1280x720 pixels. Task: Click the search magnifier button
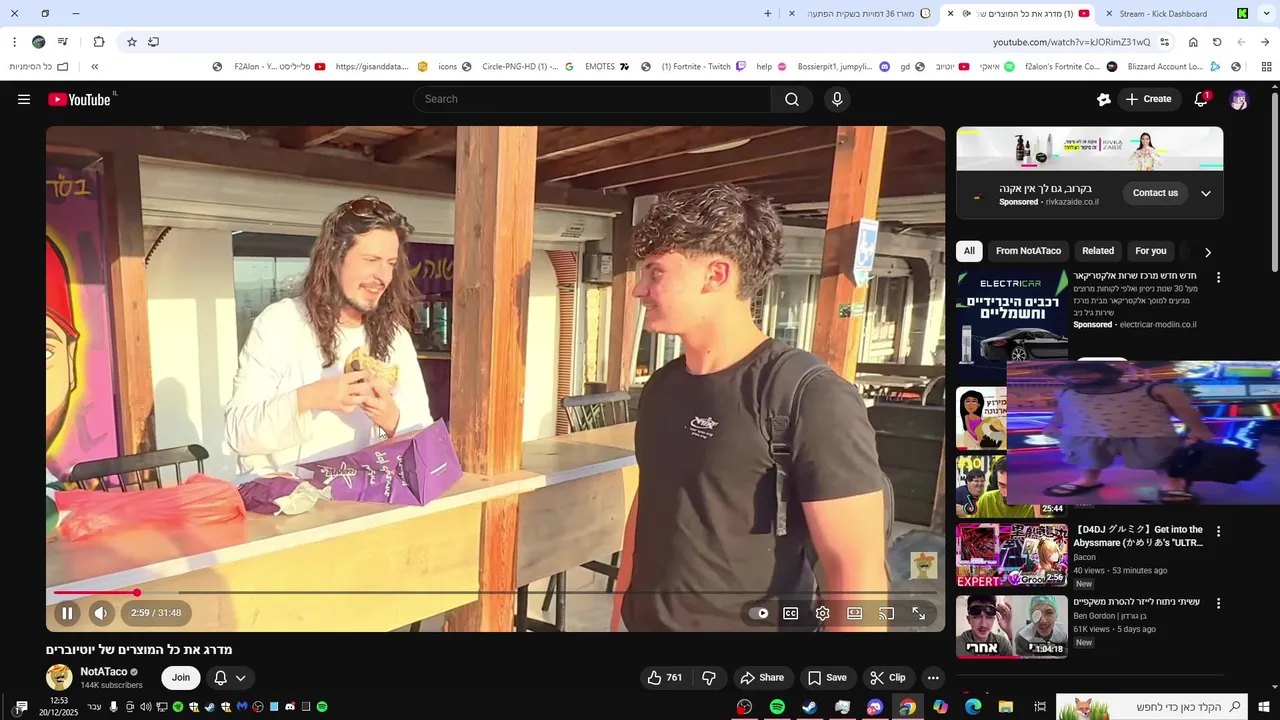pyautogui.click(x=792, y=99)
